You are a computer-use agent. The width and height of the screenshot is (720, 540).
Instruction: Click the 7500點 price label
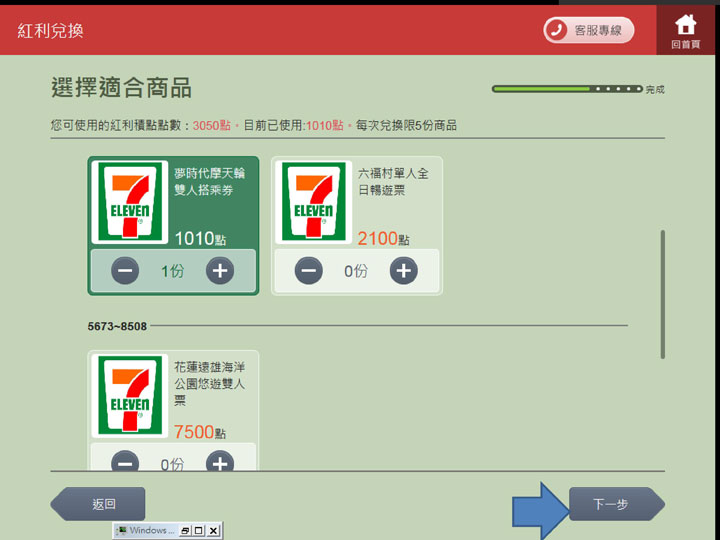(x=200, y=432)
